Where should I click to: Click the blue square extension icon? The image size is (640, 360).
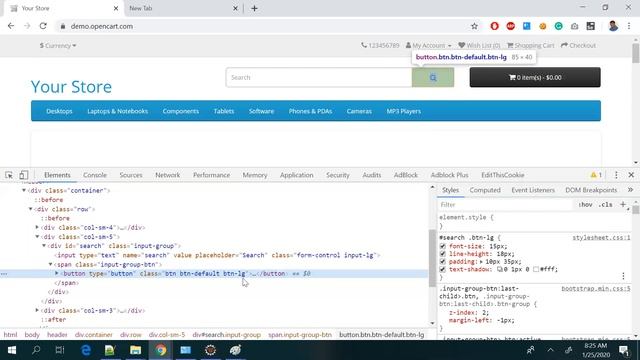click(x=527, y=26)
